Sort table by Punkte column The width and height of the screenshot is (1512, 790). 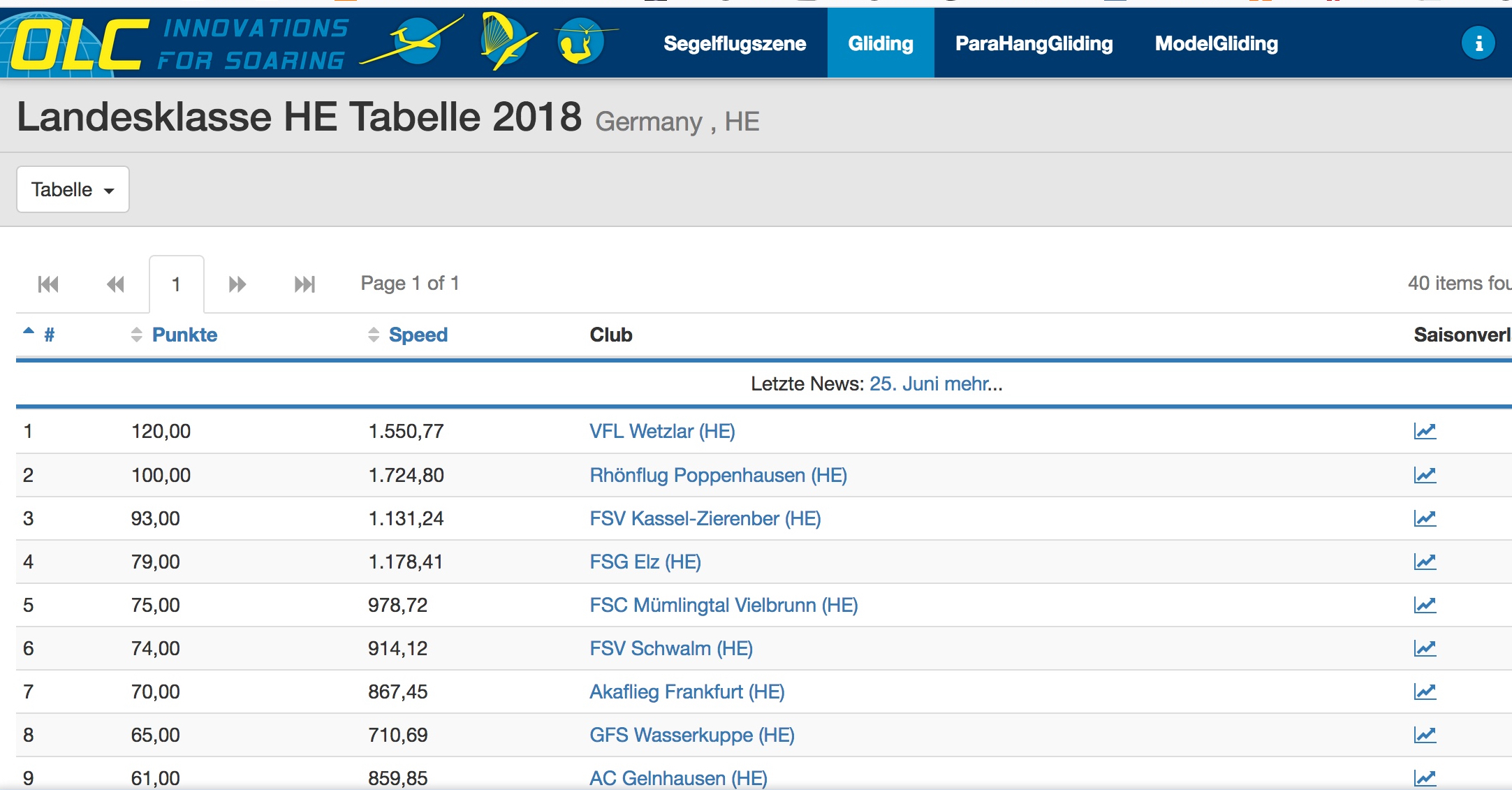click(175, 335)
